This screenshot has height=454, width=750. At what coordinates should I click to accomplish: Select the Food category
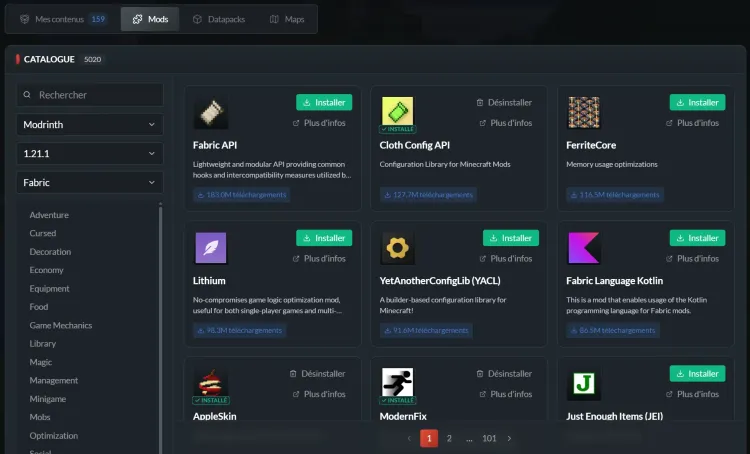[39, 307]
